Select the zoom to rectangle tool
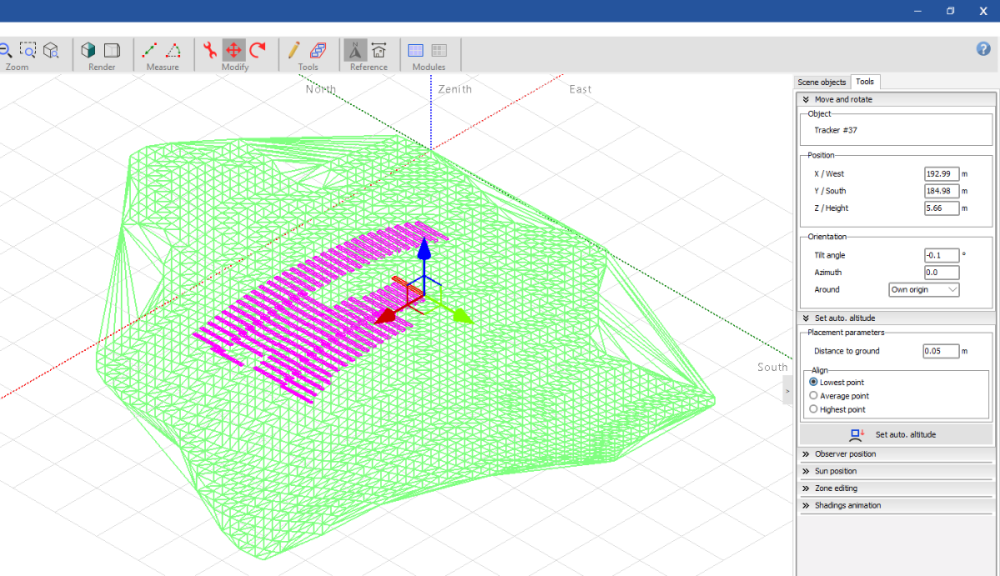 click(28, 50)
